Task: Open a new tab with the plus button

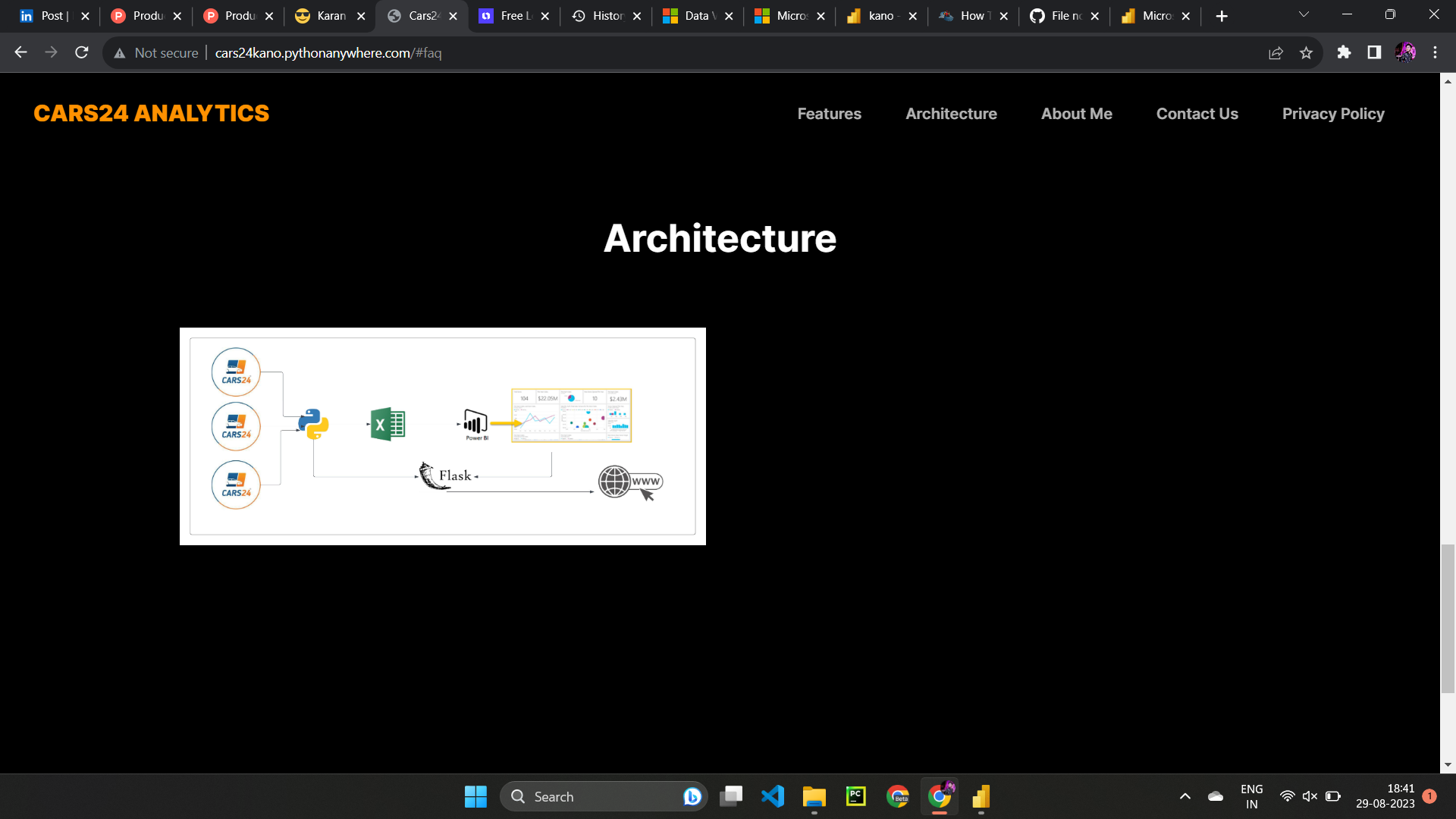Action: (1221, 16)
